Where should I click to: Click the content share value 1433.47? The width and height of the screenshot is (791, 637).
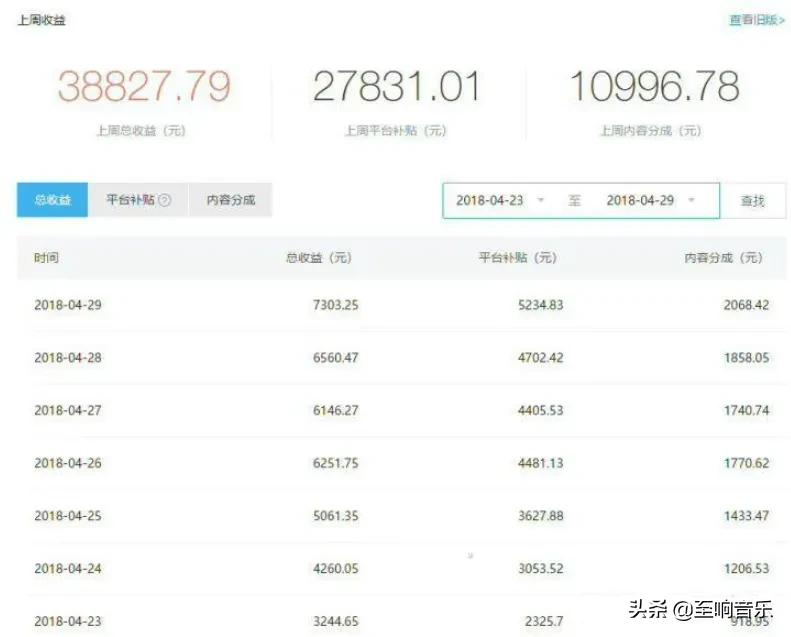[747, 516]
